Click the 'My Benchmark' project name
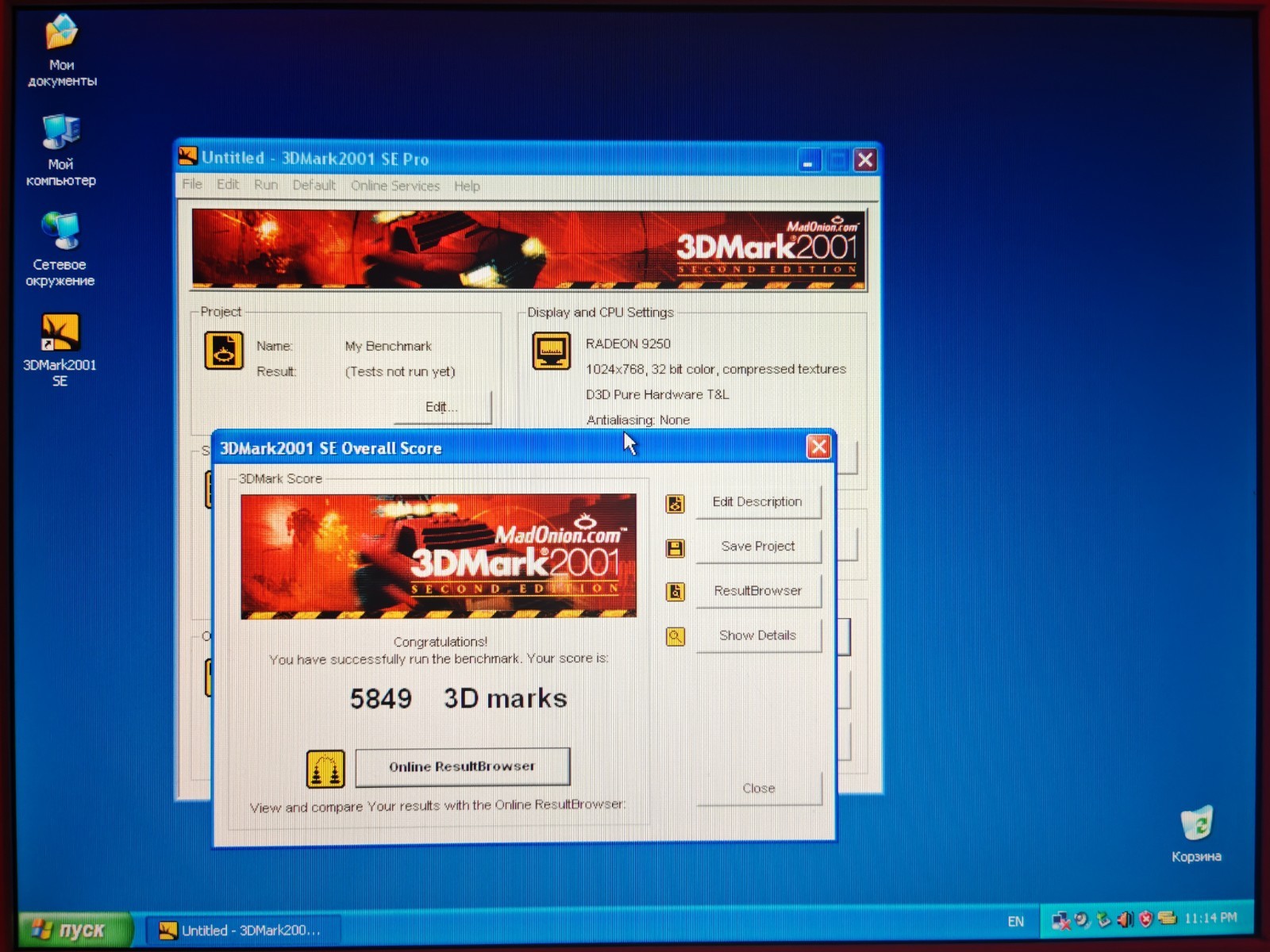Image resolution: width=1270 pixels, height=952 pixels. [388, 346]
